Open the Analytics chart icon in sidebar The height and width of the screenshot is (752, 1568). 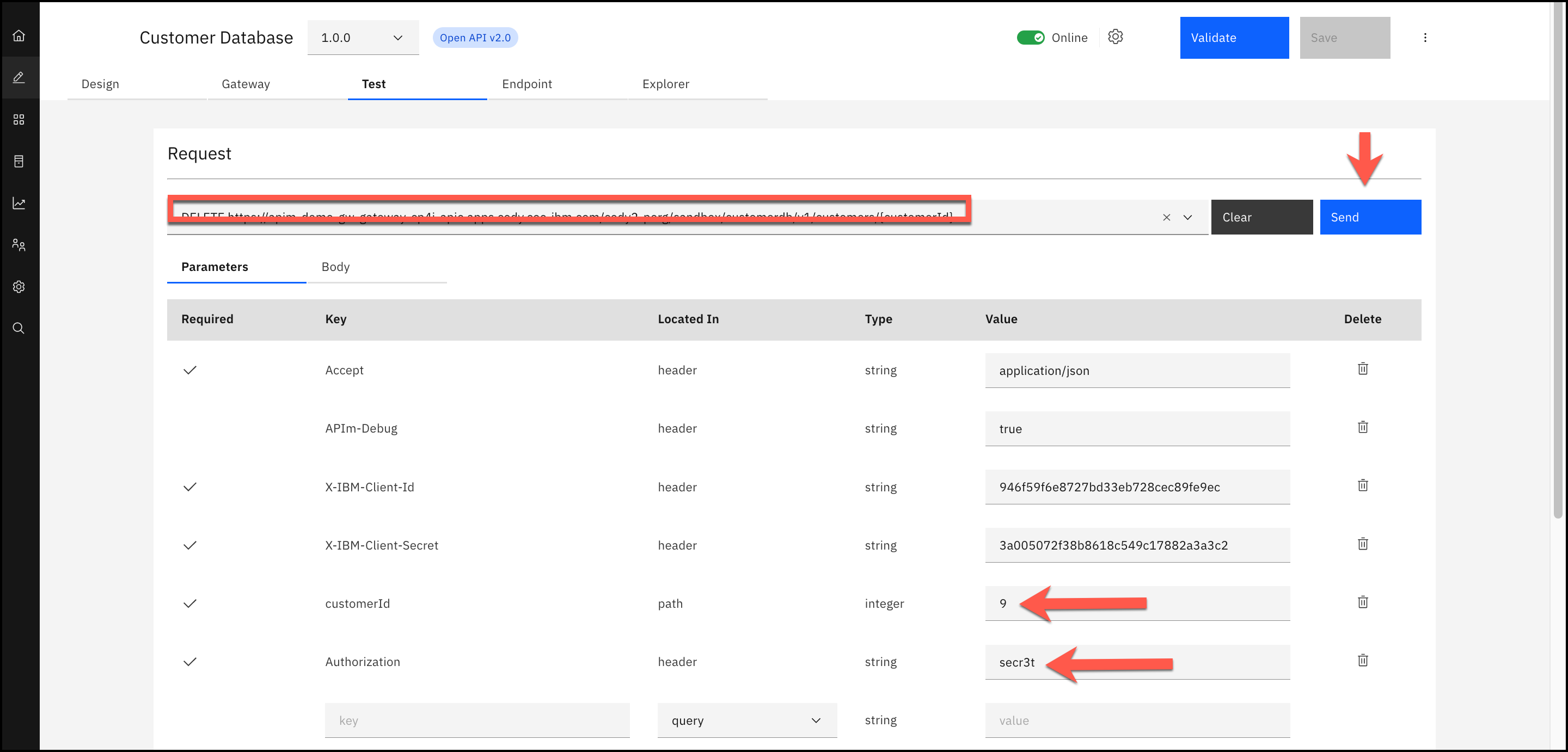[x=19, y=203]
